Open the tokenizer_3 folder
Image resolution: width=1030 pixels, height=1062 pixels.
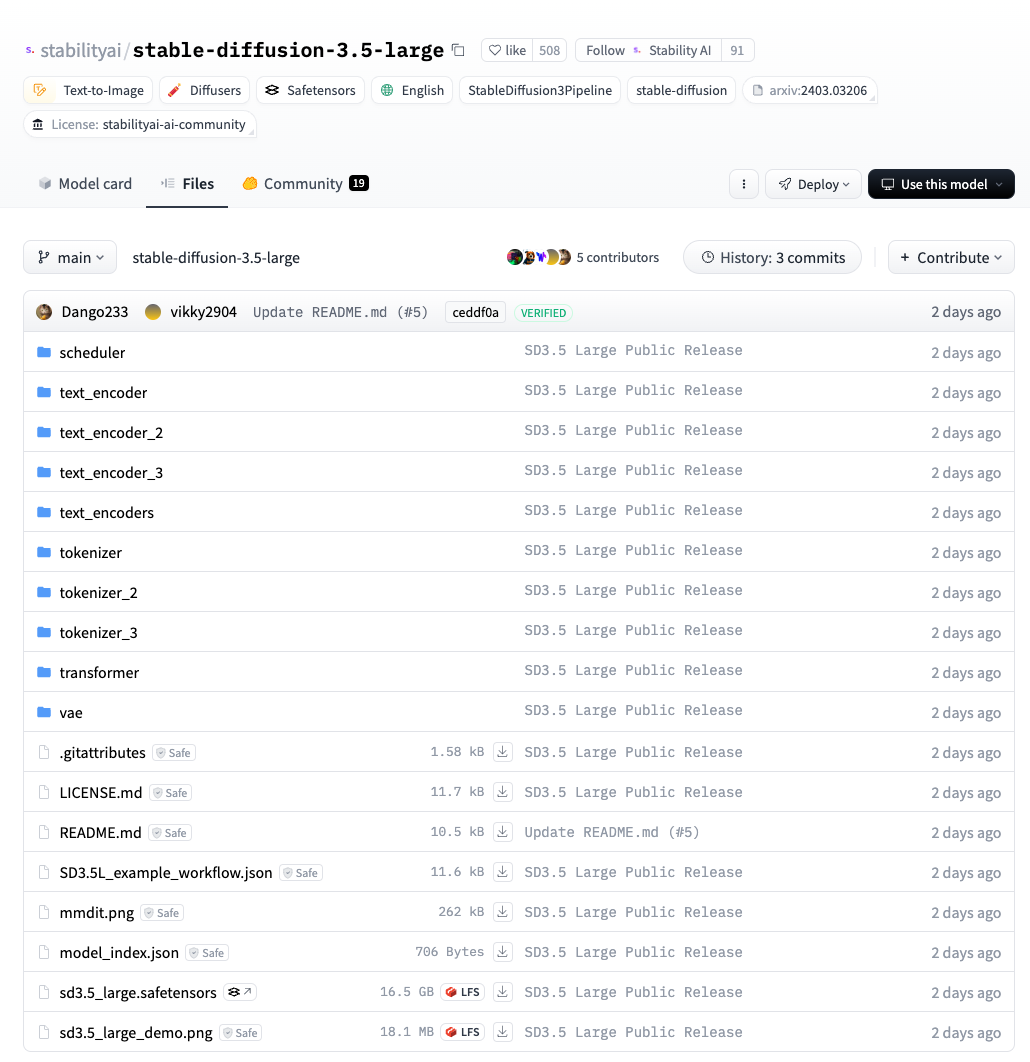pyautogui.click(x=98, y=632)
